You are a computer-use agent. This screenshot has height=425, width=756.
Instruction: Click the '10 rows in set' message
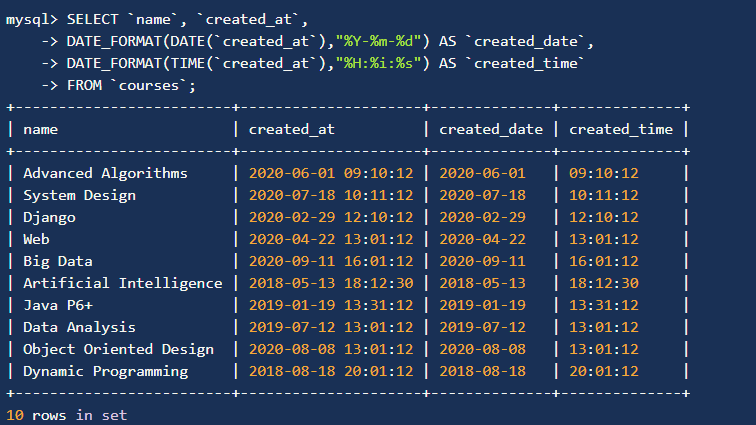point(67,415)
